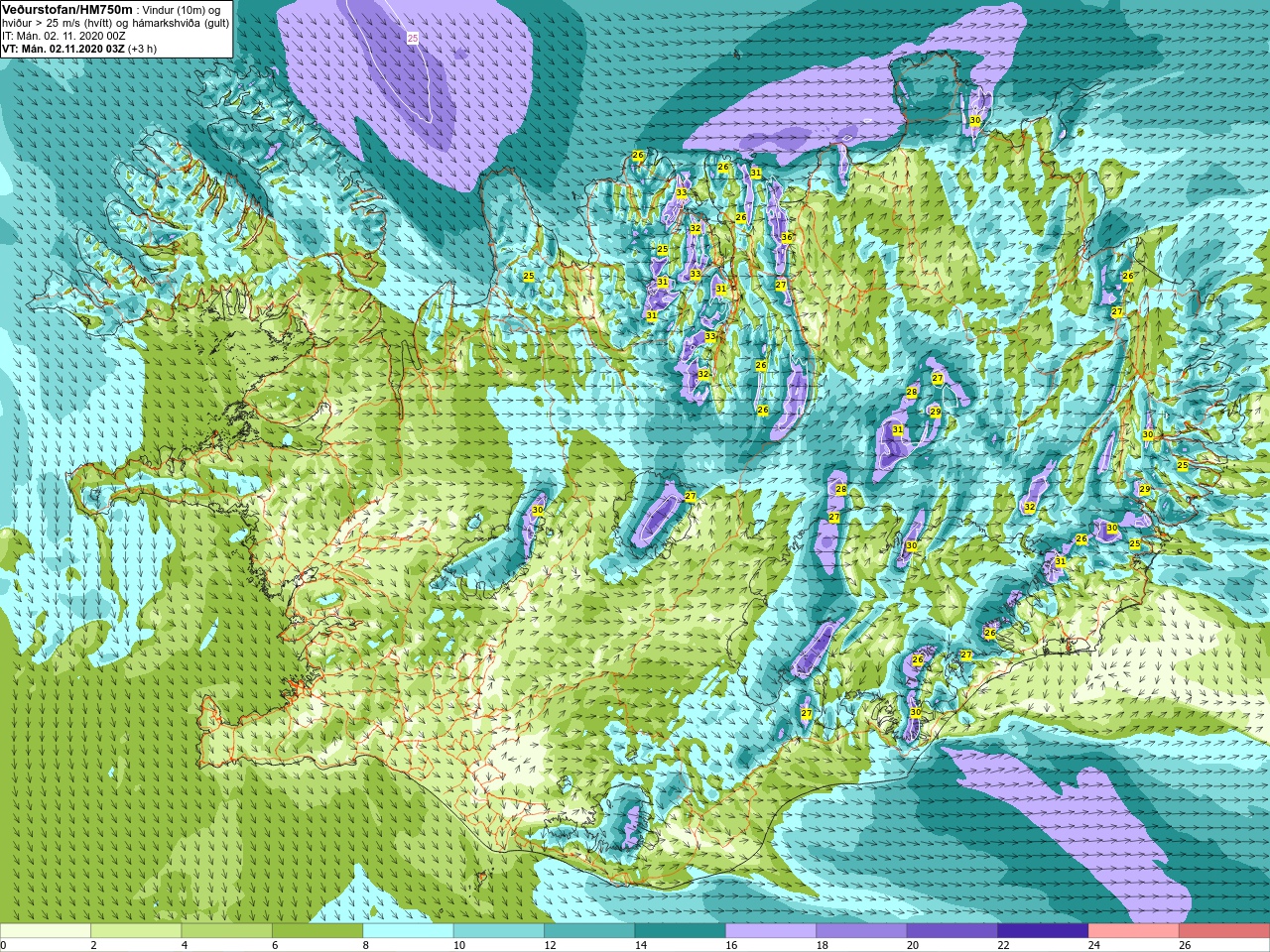Select the pink 24–26 scale swatch

1134,931
